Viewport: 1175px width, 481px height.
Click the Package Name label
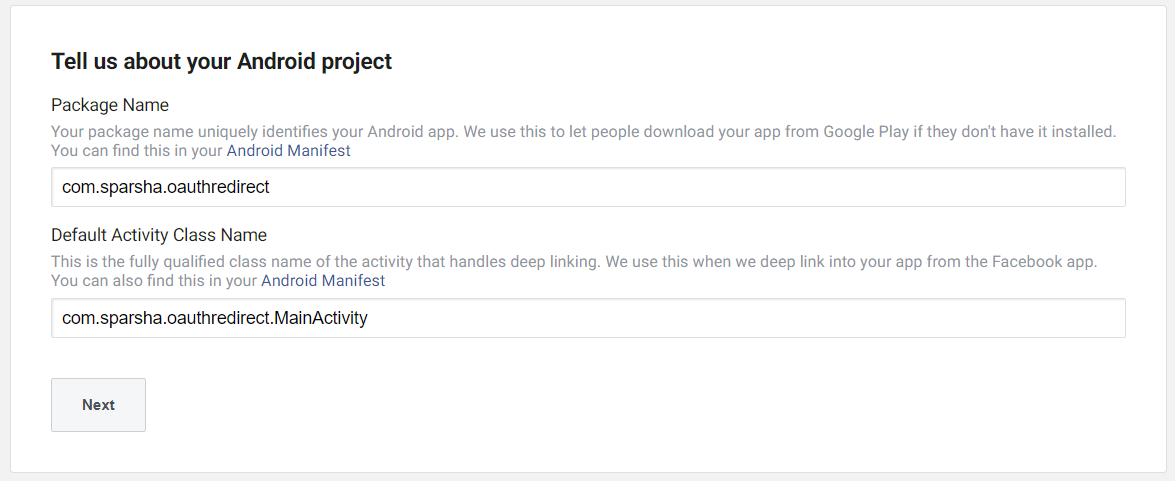coord(110,105)
